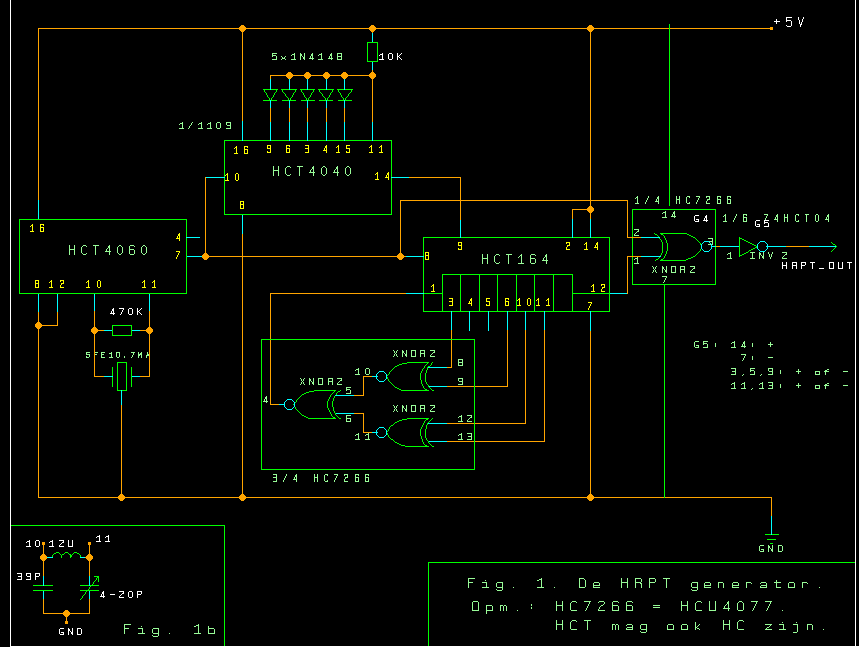Screen dimensions: 859x647
Task: Click the SFE10.7MA ceramic filter symbol
Action: pyautogui.click(x=122, y=376)
